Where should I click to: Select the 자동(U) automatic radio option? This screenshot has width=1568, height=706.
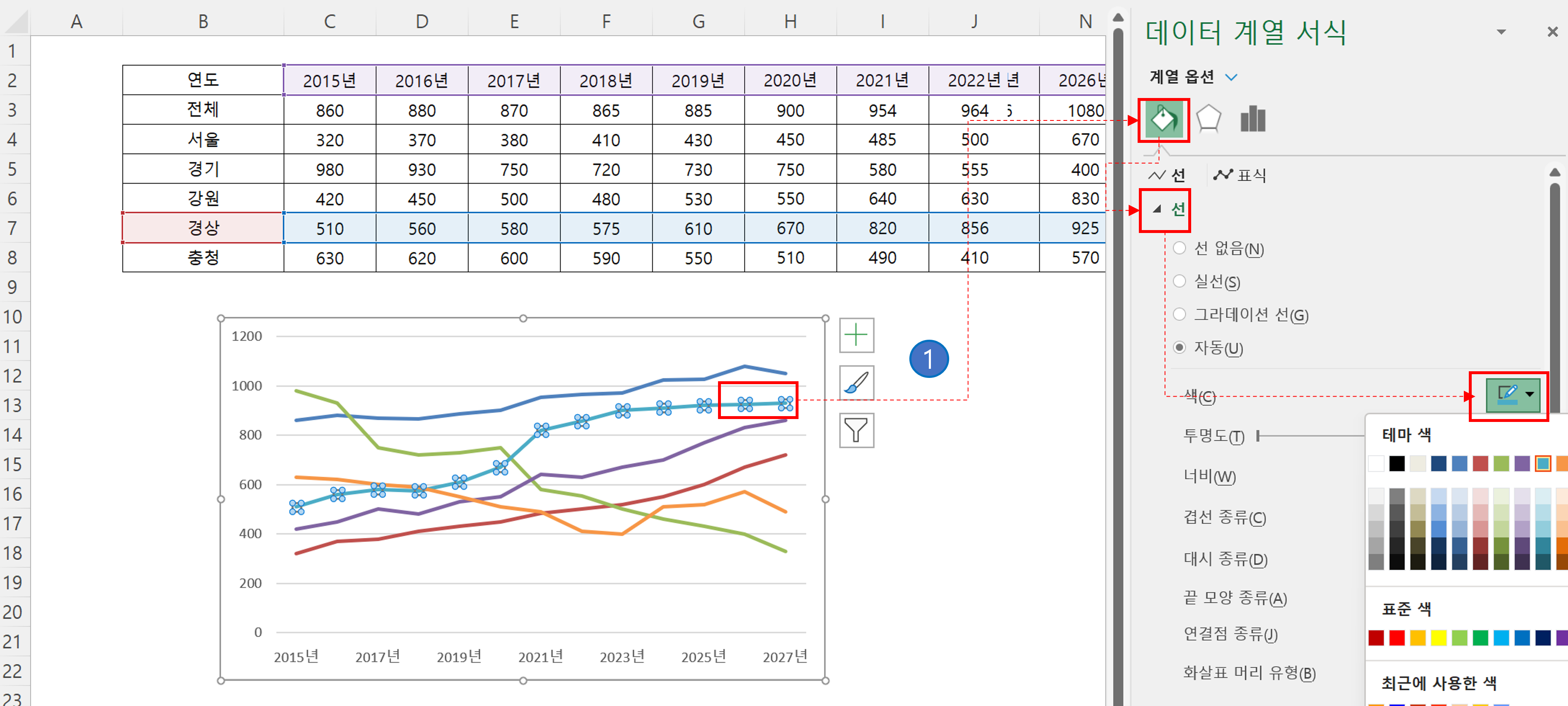click(1179, 347)
